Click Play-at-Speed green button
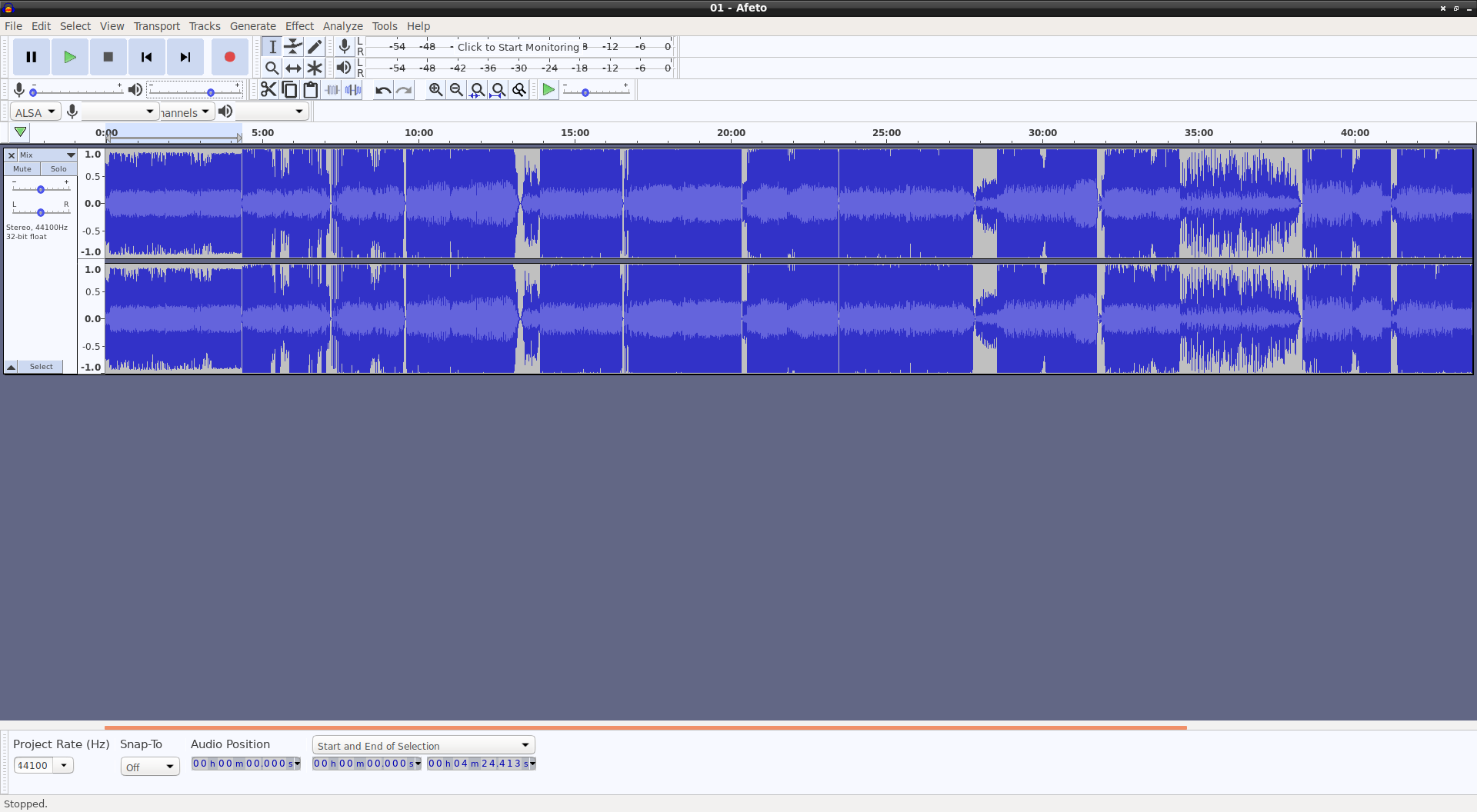The height and width of the screenshot is (812, 1477). (548, 90)
